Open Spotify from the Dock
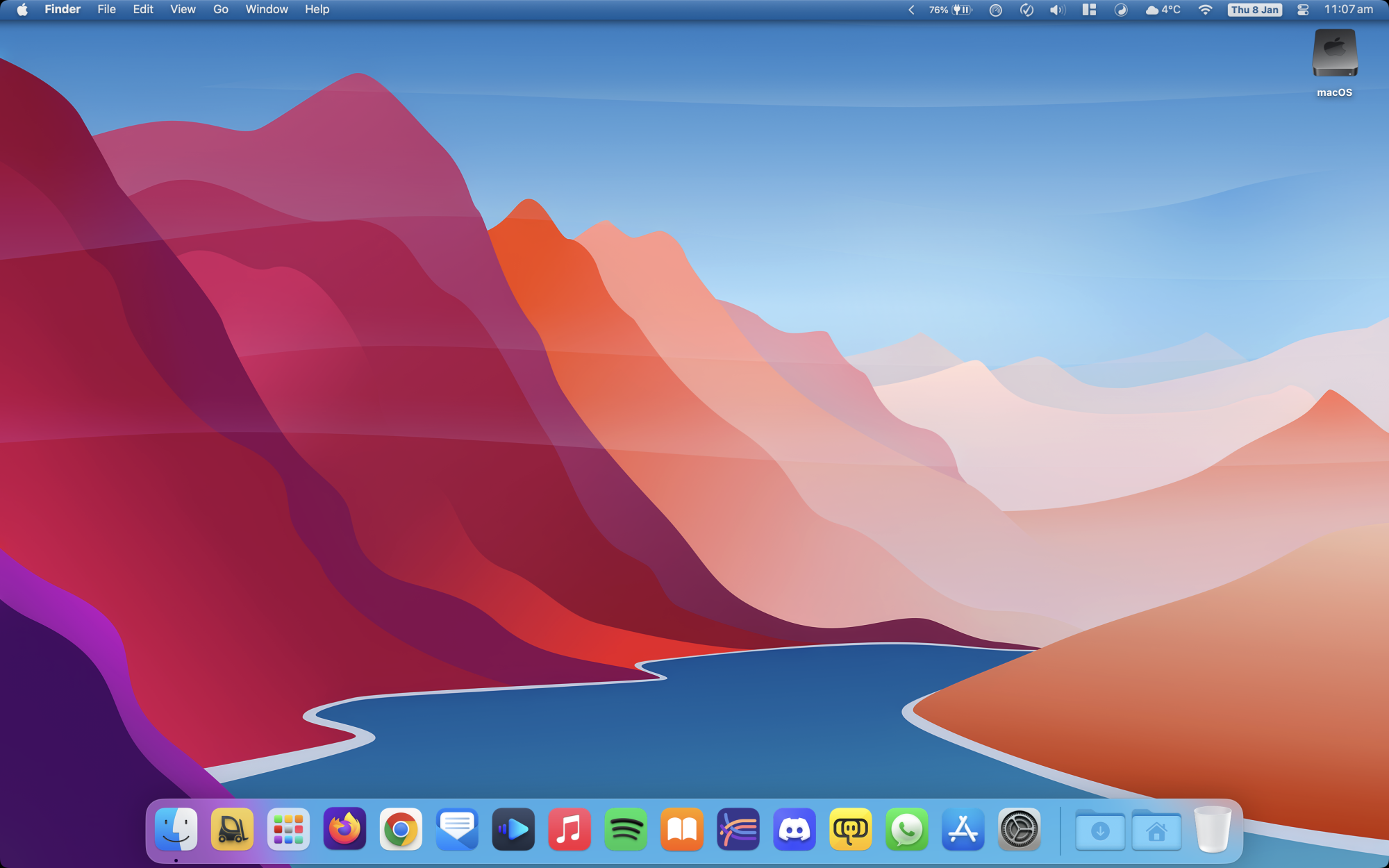Viewport: 1389px width, 868px height. [x=626, y=828]
